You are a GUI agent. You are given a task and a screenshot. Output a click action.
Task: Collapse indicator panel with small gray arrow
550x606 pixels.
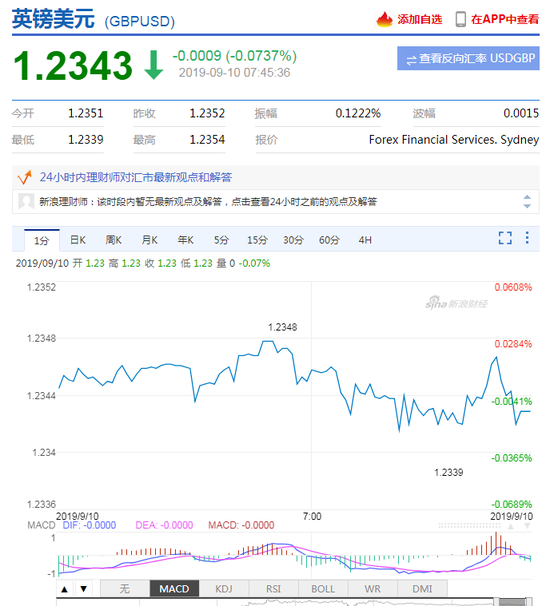[x=511, y=526]
